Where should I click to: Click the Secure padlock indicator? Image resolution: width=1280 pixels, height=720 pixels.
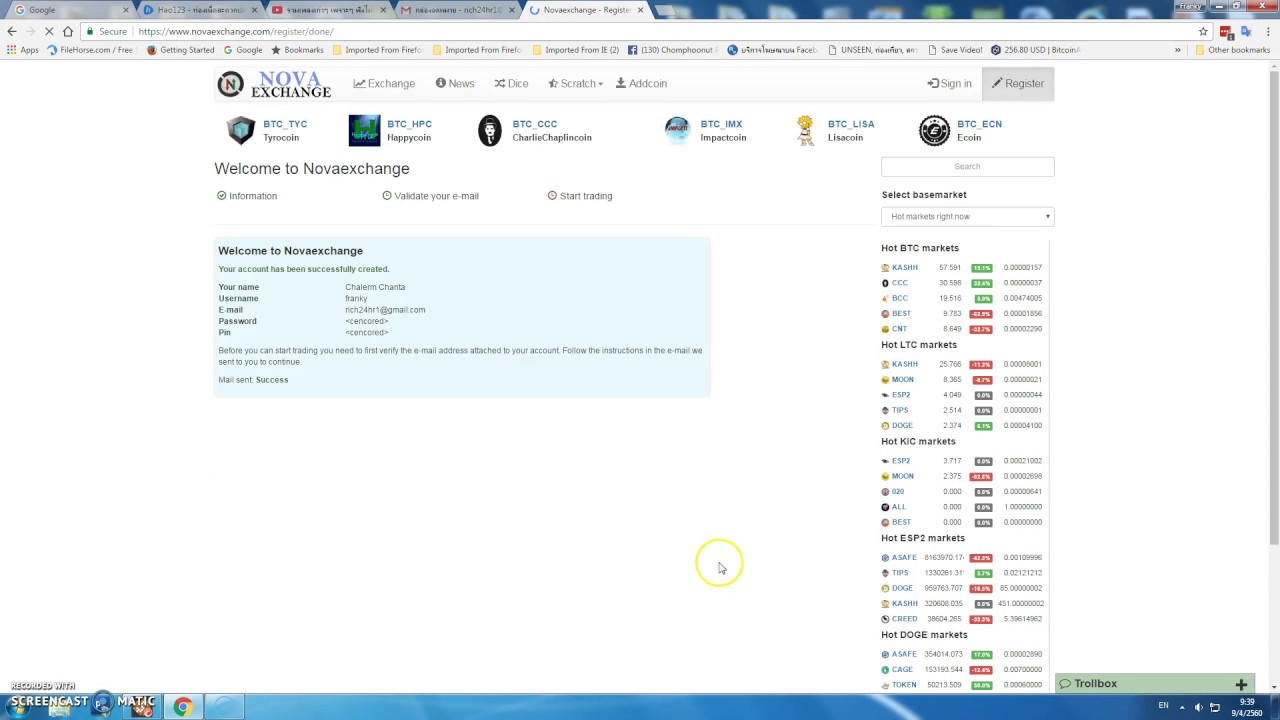(106, 32)
